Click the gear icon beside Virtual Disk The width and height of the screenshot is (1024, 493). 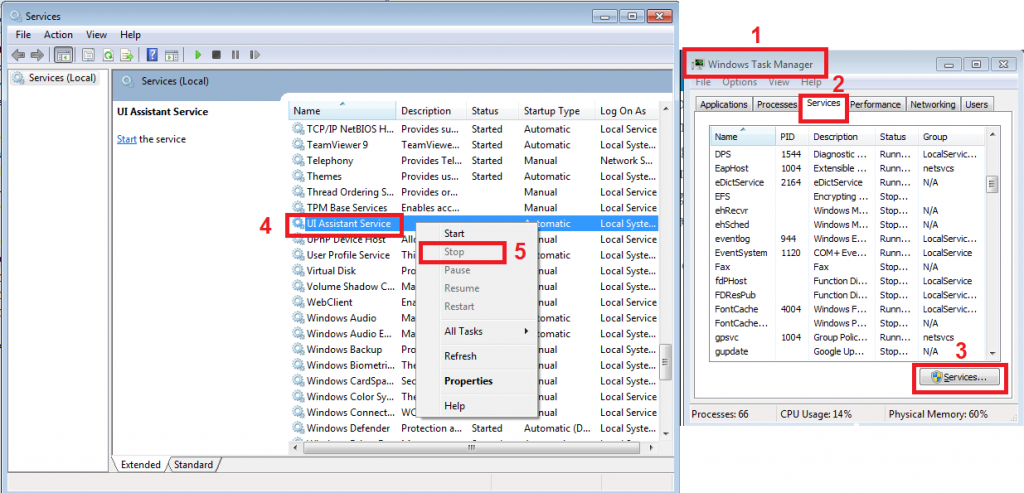click(x=298, y=271)
